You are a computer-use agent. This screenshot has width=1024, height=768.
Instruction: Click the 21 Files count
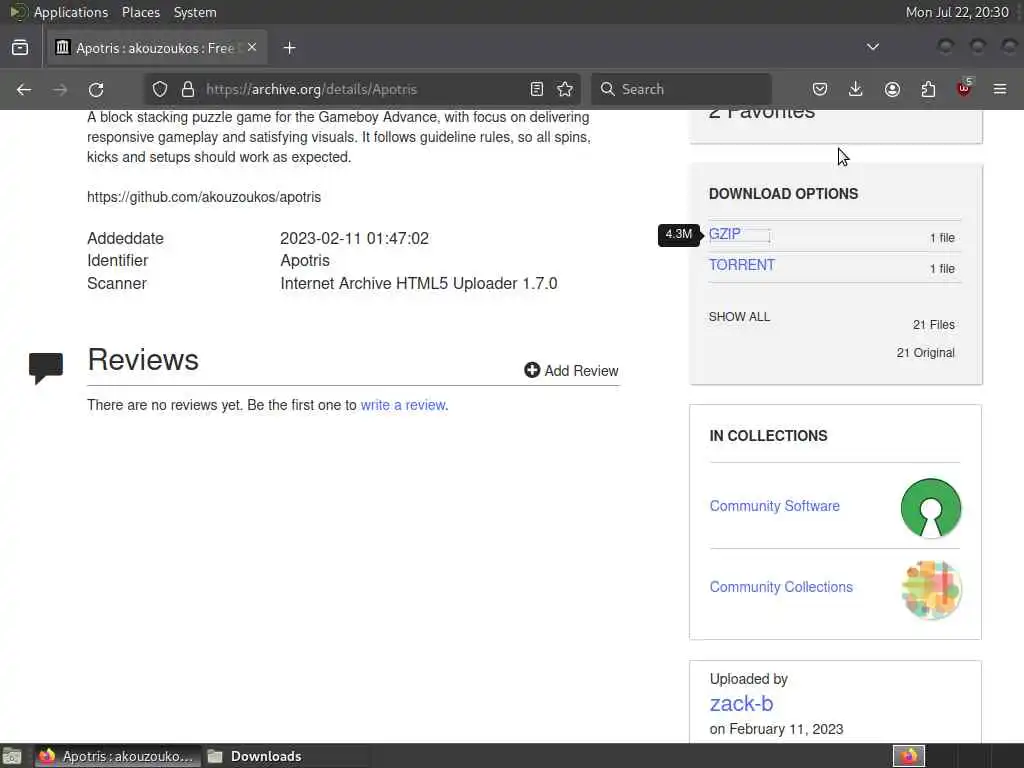pyautogui.click(x=934, y=325)
